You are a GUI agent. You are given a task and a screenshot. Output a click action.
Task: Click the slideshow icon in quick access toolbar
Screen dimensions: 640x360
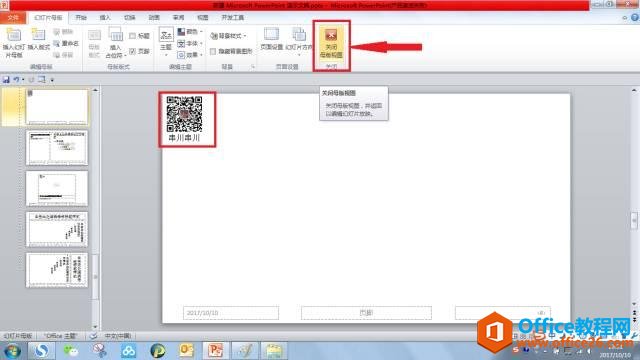point(42,80)
